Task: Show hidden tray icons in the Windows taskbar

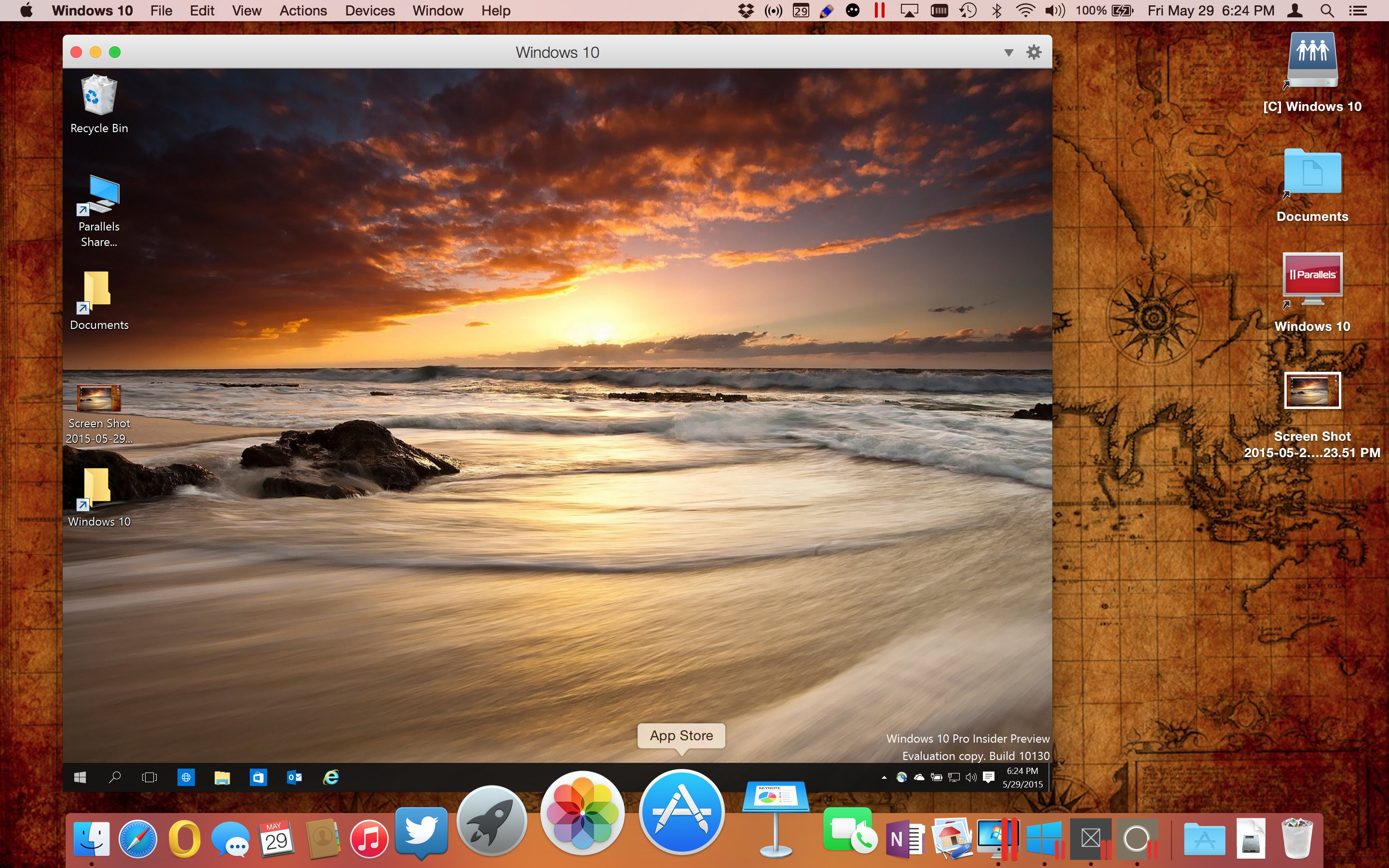Action: tap(884, 778)
